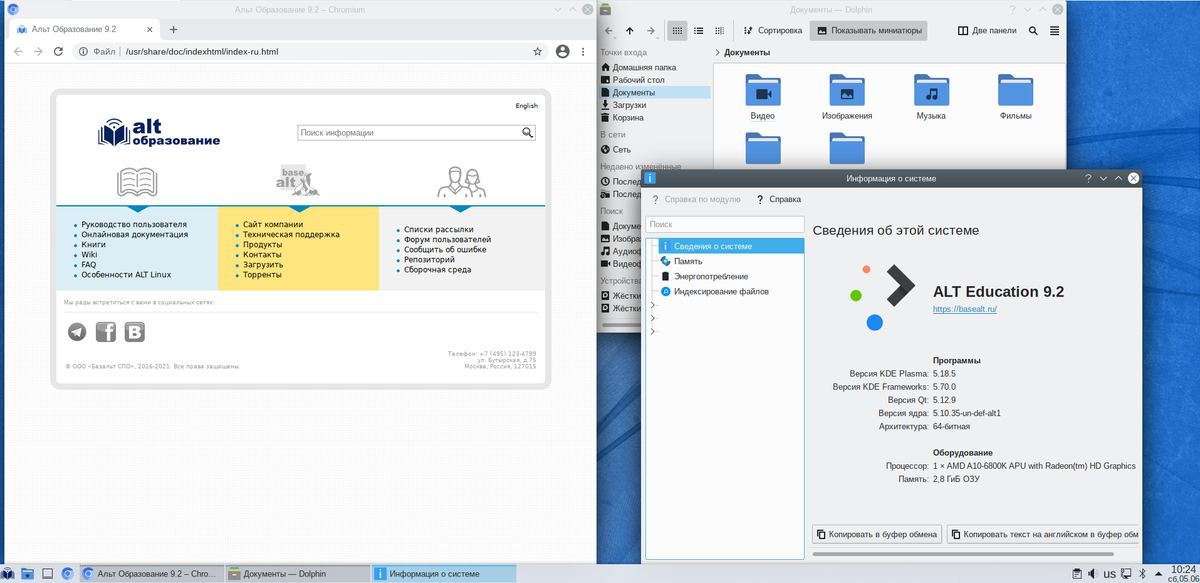Screen dimensions: 1200x583
Task: Click Копировать текст на английском button
Action: [x=1043, y=534]
